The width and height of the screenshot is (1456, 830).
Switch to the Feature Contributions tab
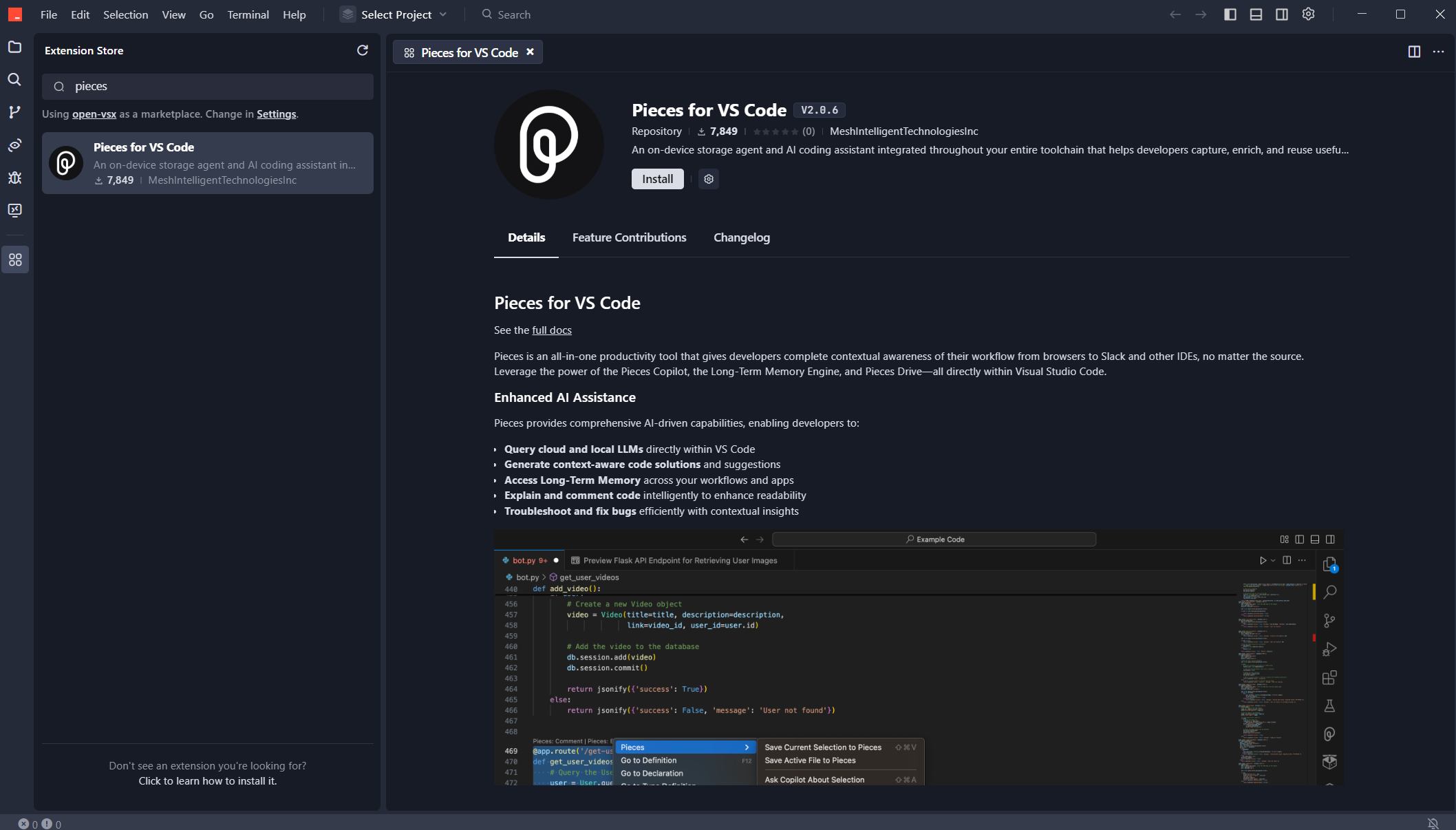629,237
